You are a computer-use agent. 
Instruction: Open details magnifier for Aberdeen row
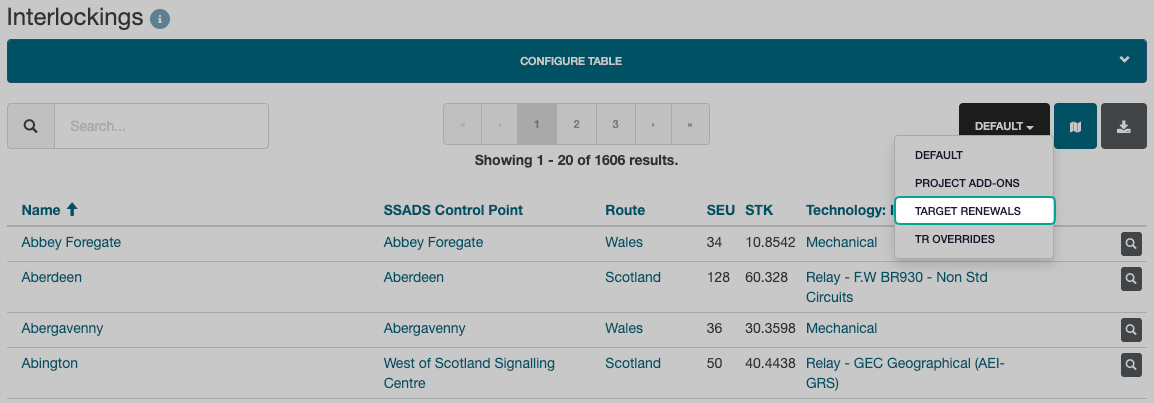click(1131, 278)
